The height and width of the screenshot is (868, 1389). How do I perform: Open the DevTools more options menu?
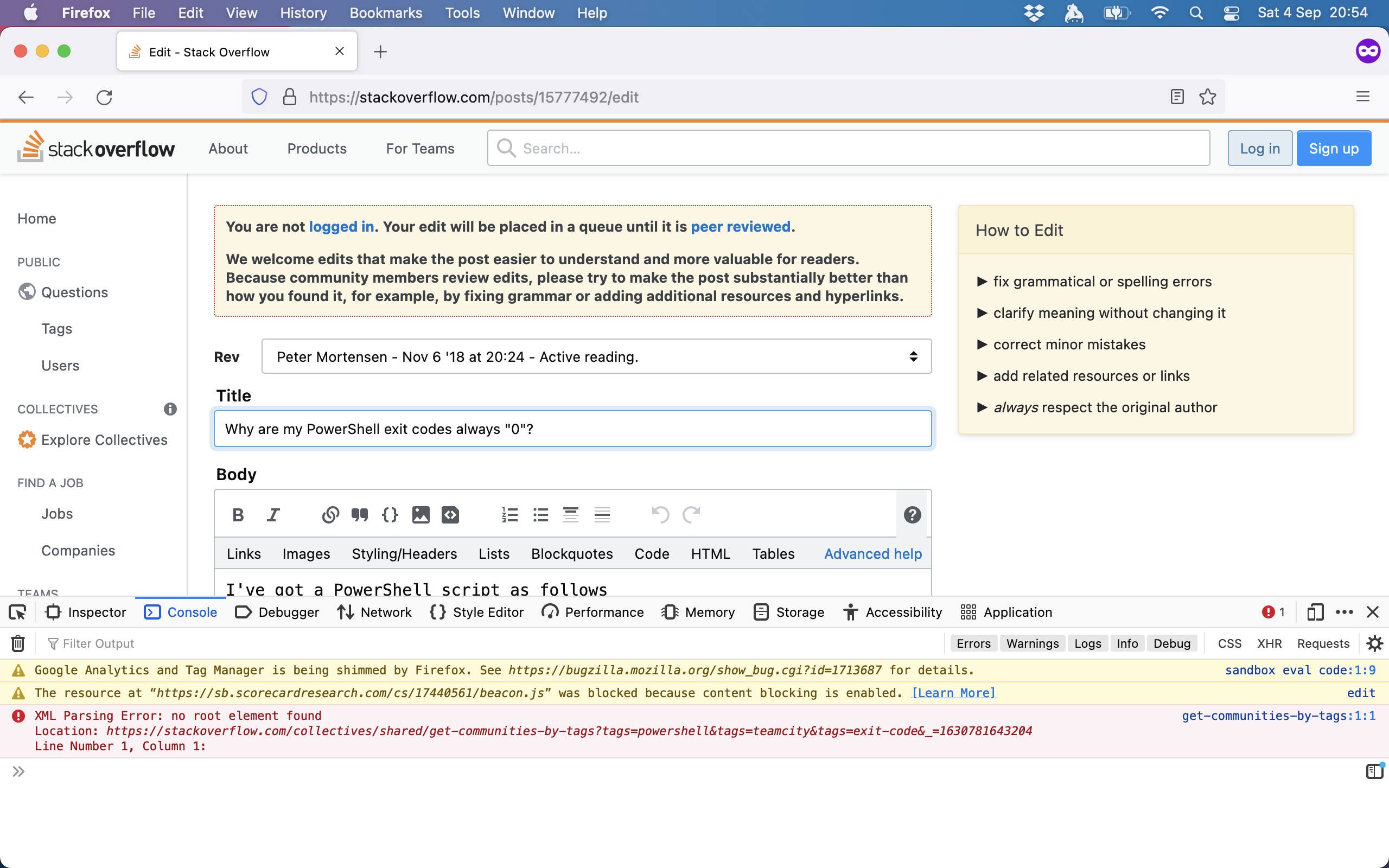click(x=1344, y=612)
